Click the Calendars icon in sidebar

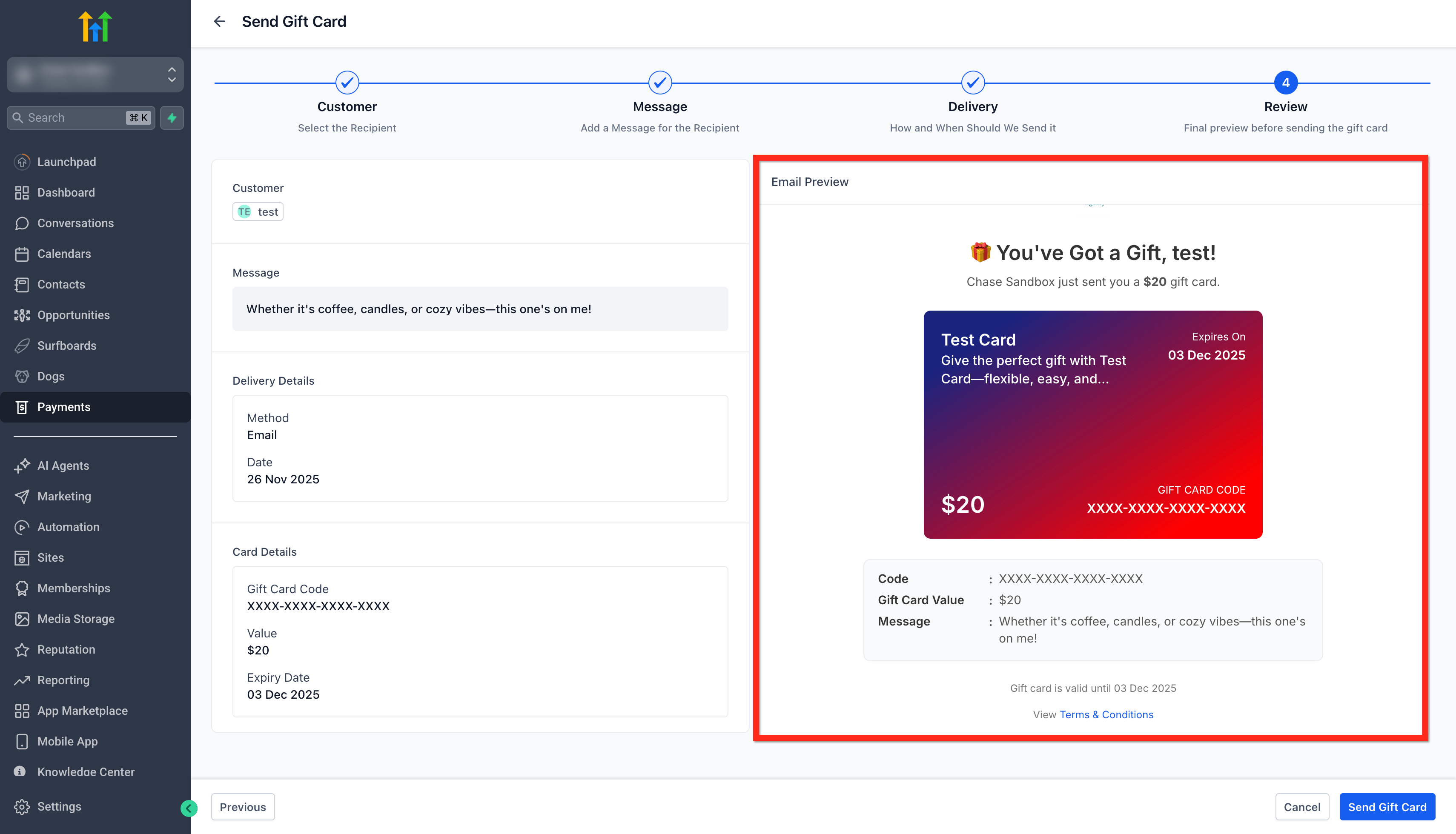coord(22,254)
